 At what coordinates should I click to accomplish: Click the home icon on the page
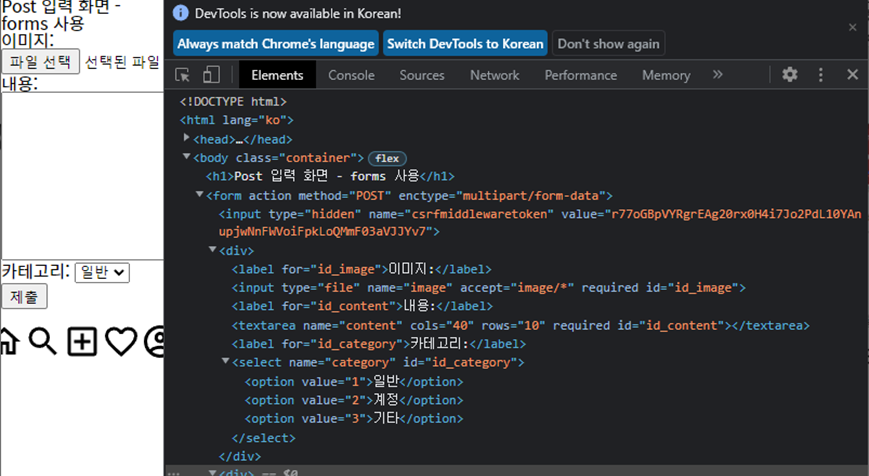pyautogui.click(x=9, y=340)
